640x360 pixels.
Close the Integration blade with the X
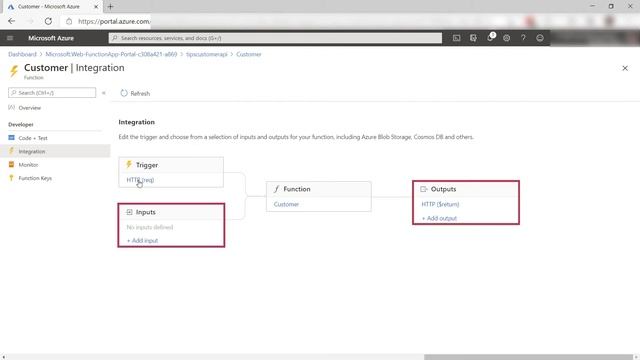point(625,68)
